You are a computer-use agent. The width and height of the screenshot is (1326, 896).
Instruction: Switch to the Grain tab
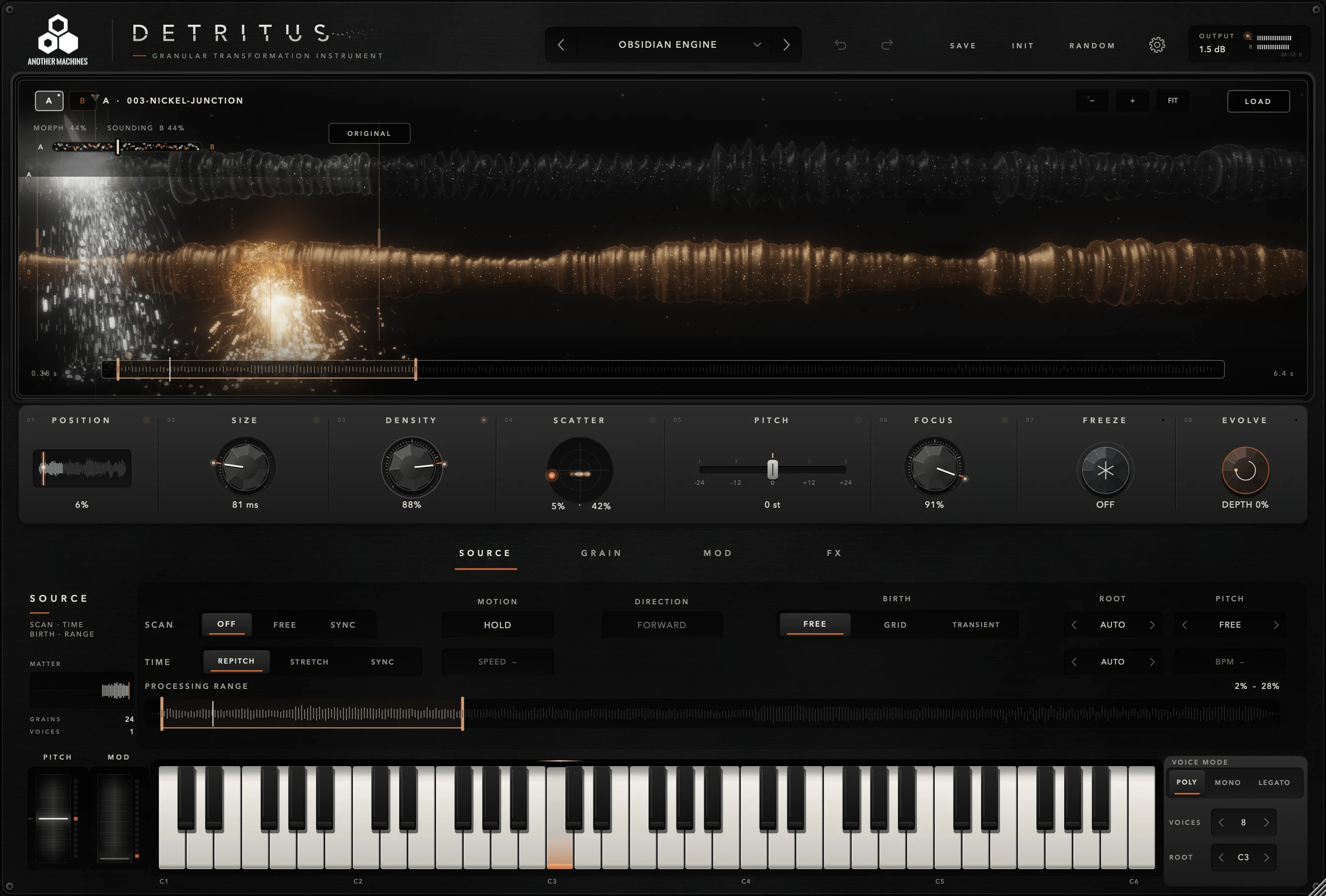pos(601,553)
